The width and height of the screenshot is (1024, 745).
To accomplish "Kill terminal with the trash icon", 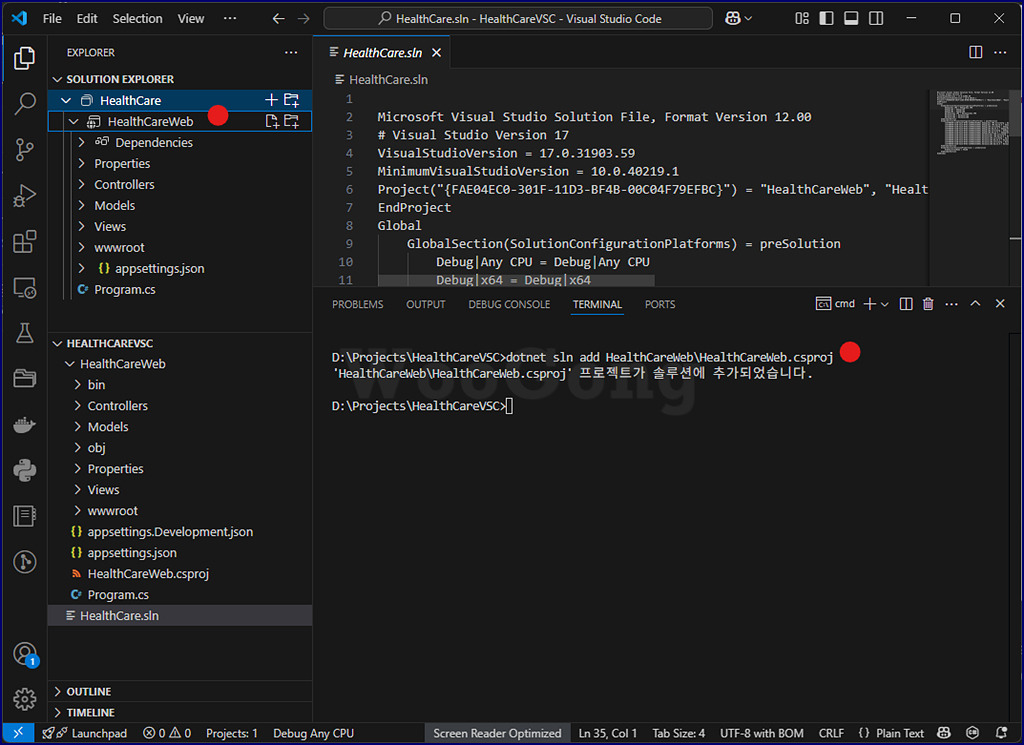I will coord(928,304).
